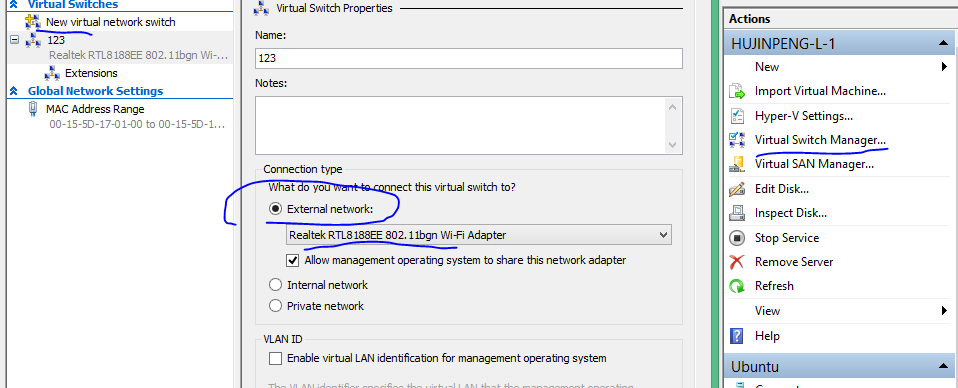Image resolution: width=958 pixels, height=388 pixels.
Task: Collapse the Ubuntu actions group
Action: pyautogui.click(x=944, y=367)
